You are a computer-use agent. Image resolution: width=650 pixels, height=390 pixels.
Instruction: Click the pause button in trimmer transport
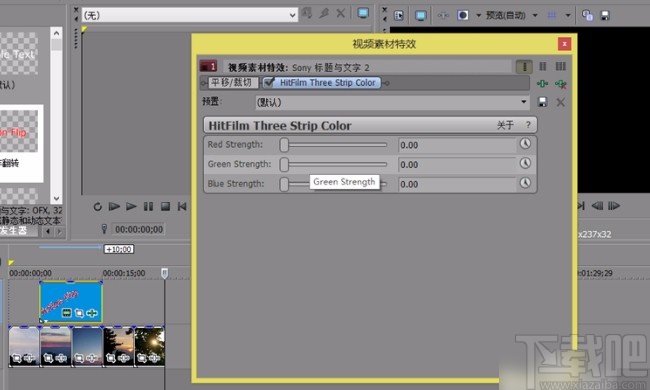[x=148, y=206]
